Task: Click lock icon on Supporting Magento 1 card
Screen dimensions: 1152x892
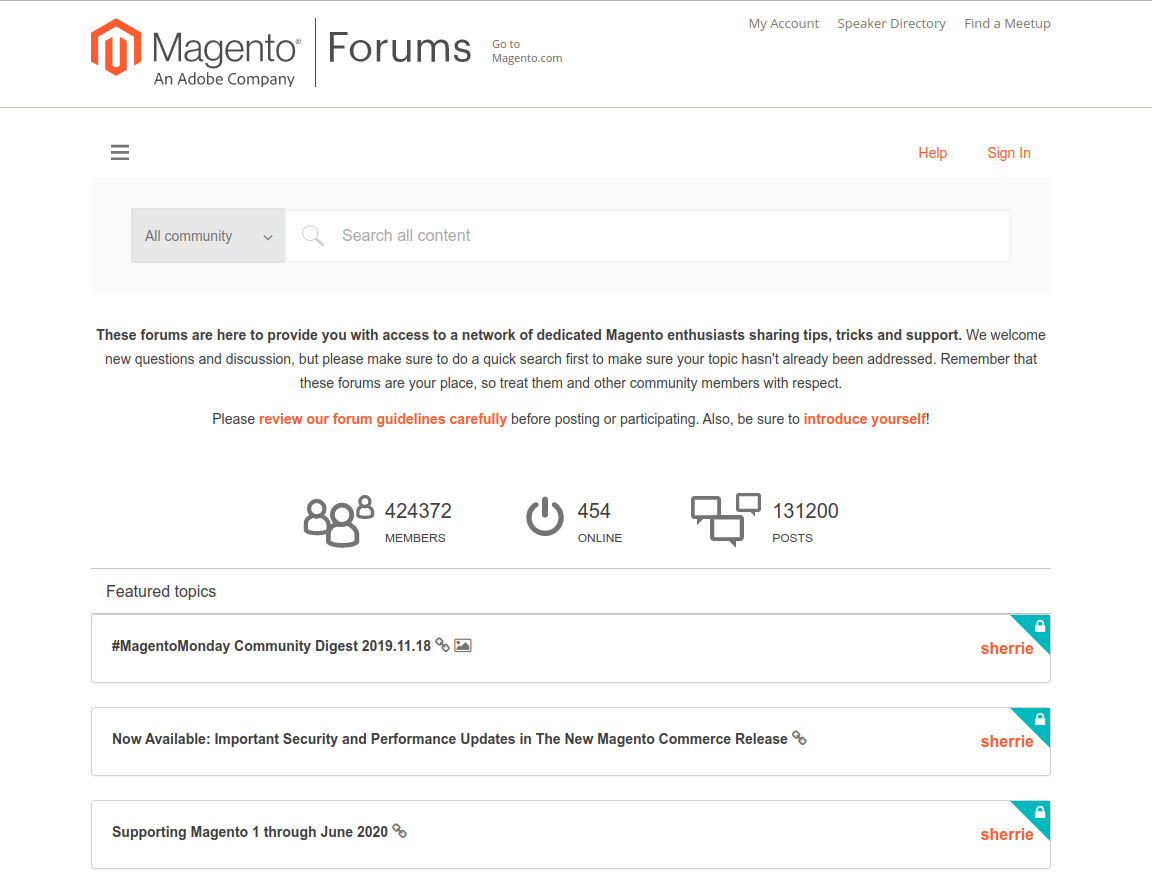Action: (x=1040, y=812)
